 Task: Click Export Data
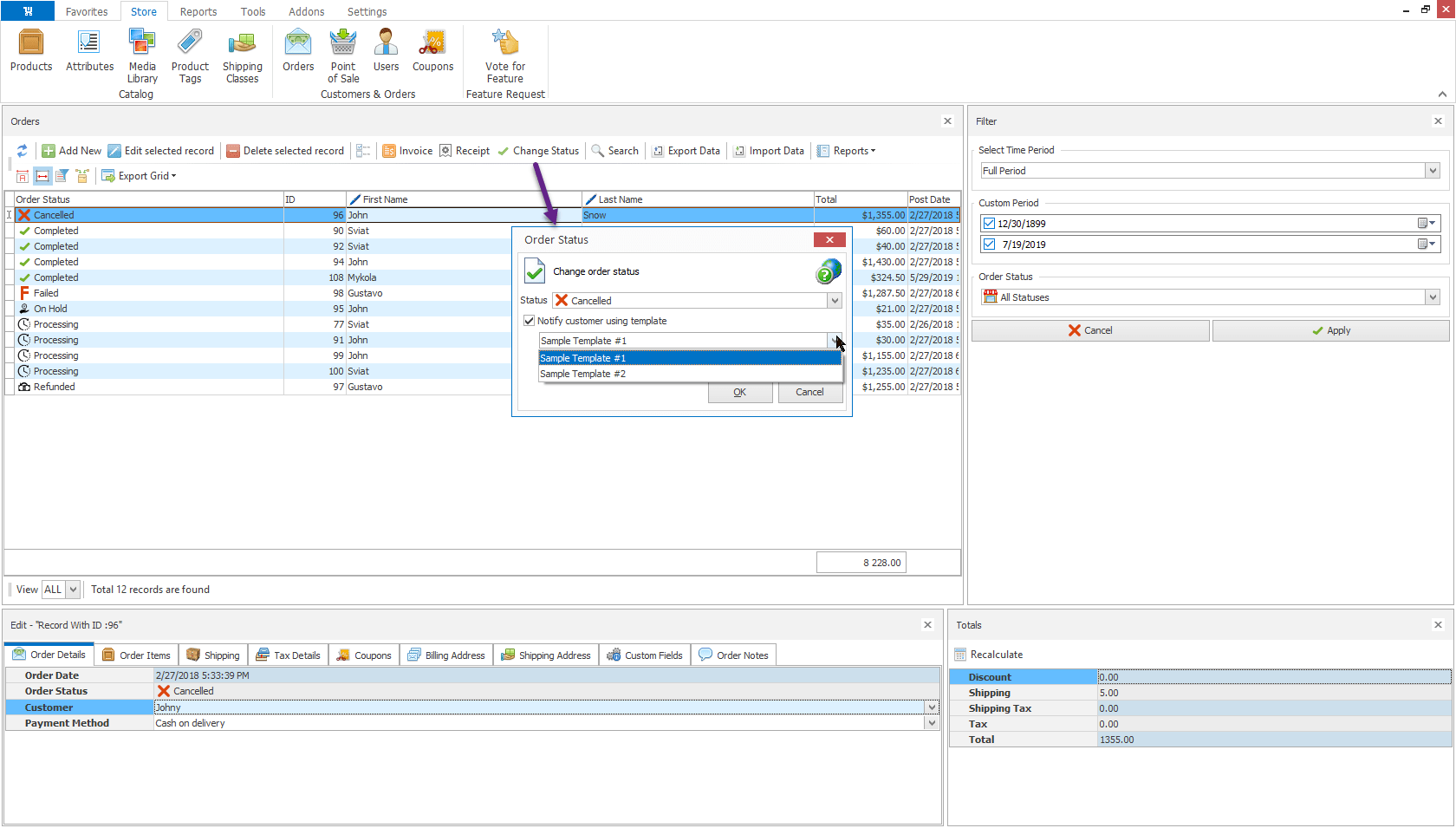click(686, 151)
